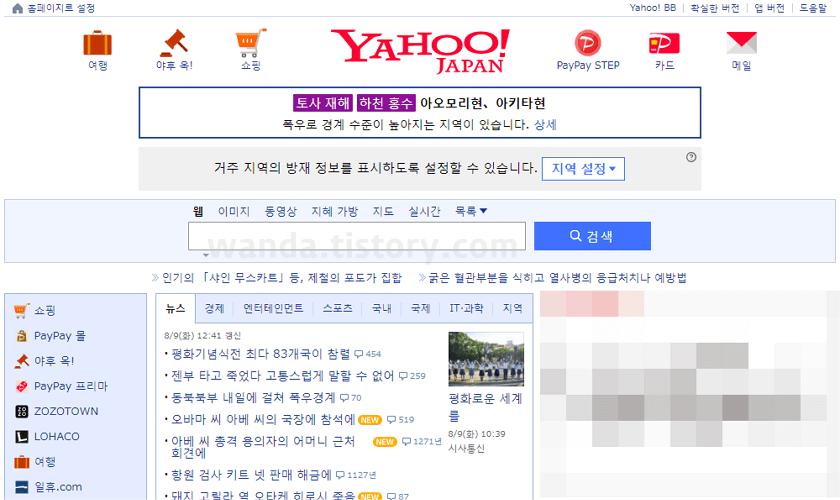
Task: Open the 항원 검사 키트 넷 판매 해금에 headline
Action: (251, 475)
